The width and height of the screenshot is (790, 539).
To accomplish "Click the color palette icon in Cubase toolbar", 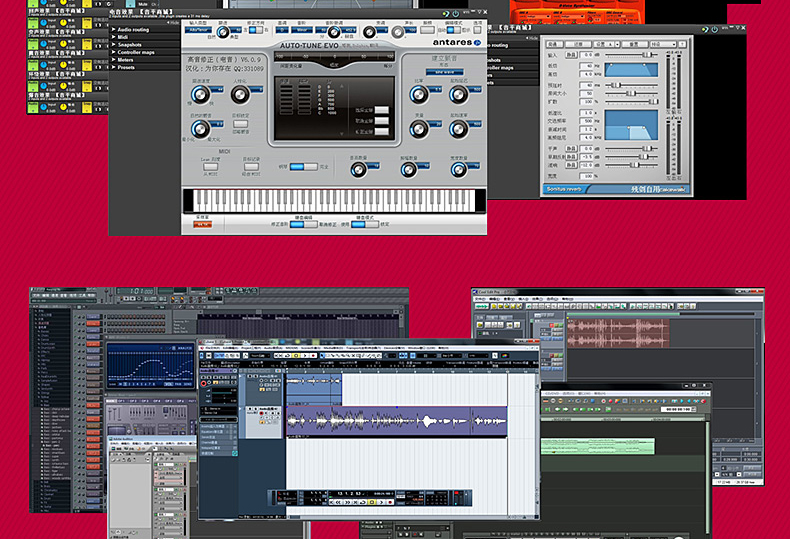I will click(x=505, y=356).
